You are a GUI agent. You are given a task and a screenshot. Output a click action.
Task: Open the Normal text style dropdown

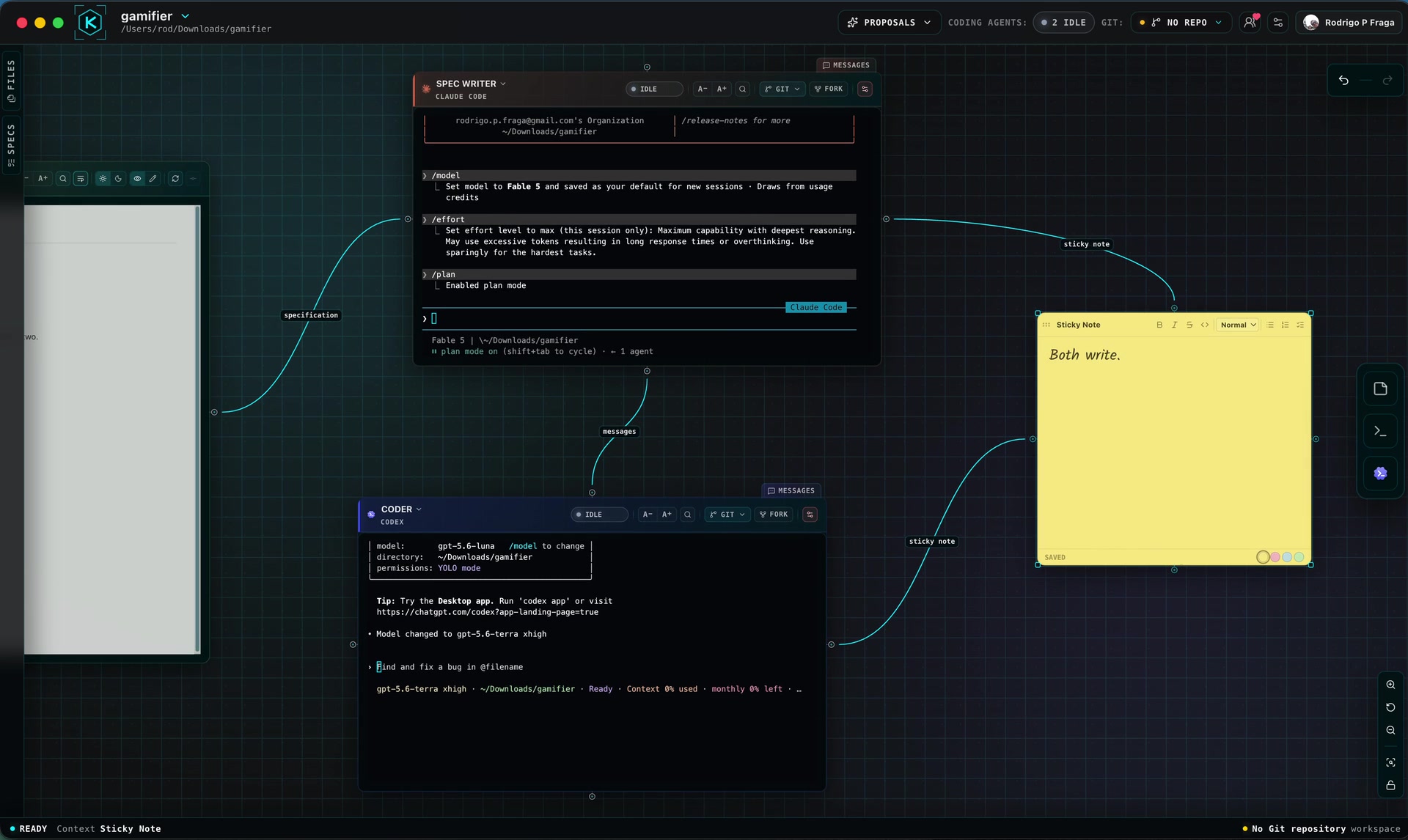coord(1238,325)
